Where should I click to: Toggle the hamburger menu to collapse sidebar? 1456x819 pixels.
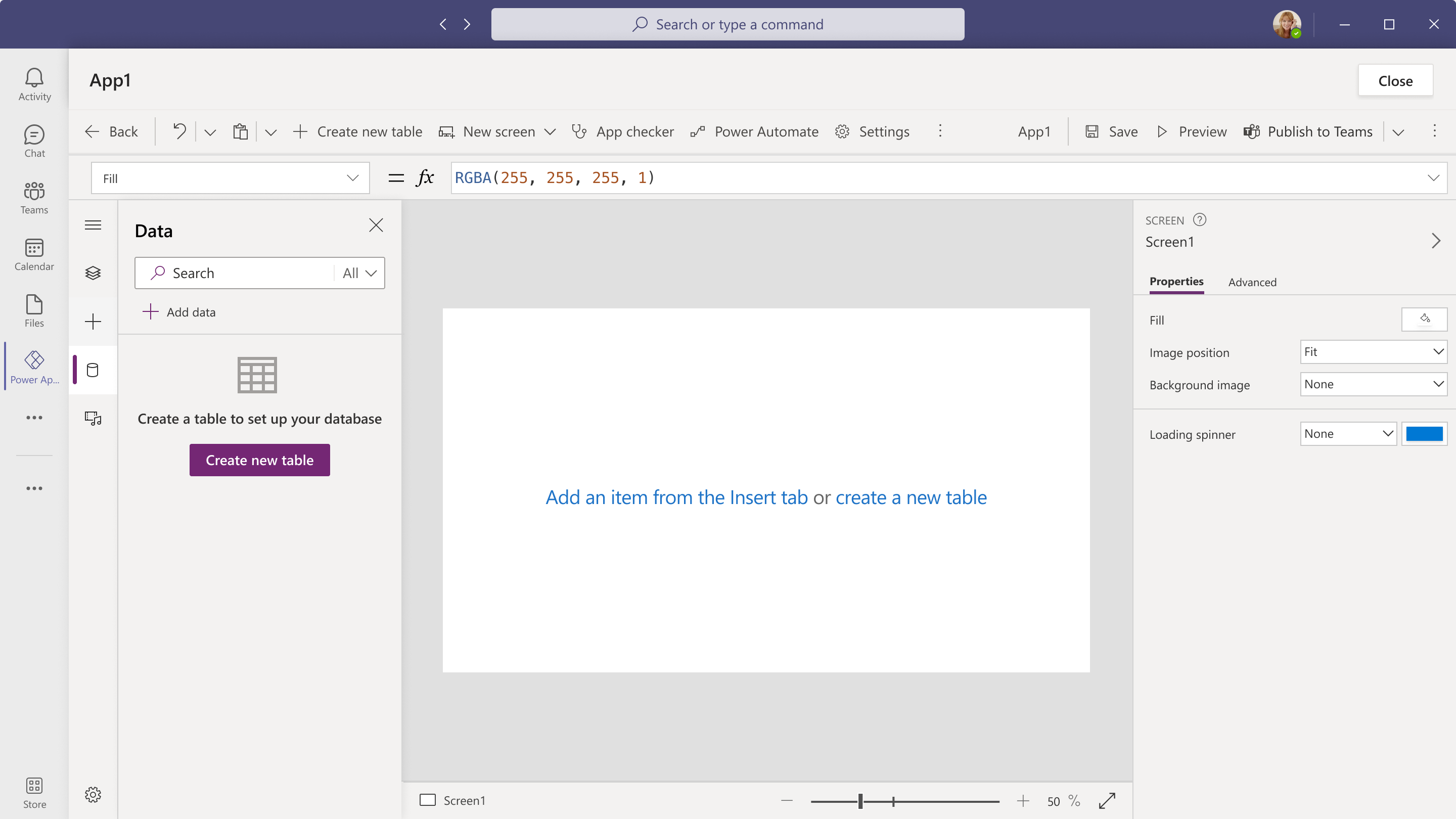coord(93,225)
